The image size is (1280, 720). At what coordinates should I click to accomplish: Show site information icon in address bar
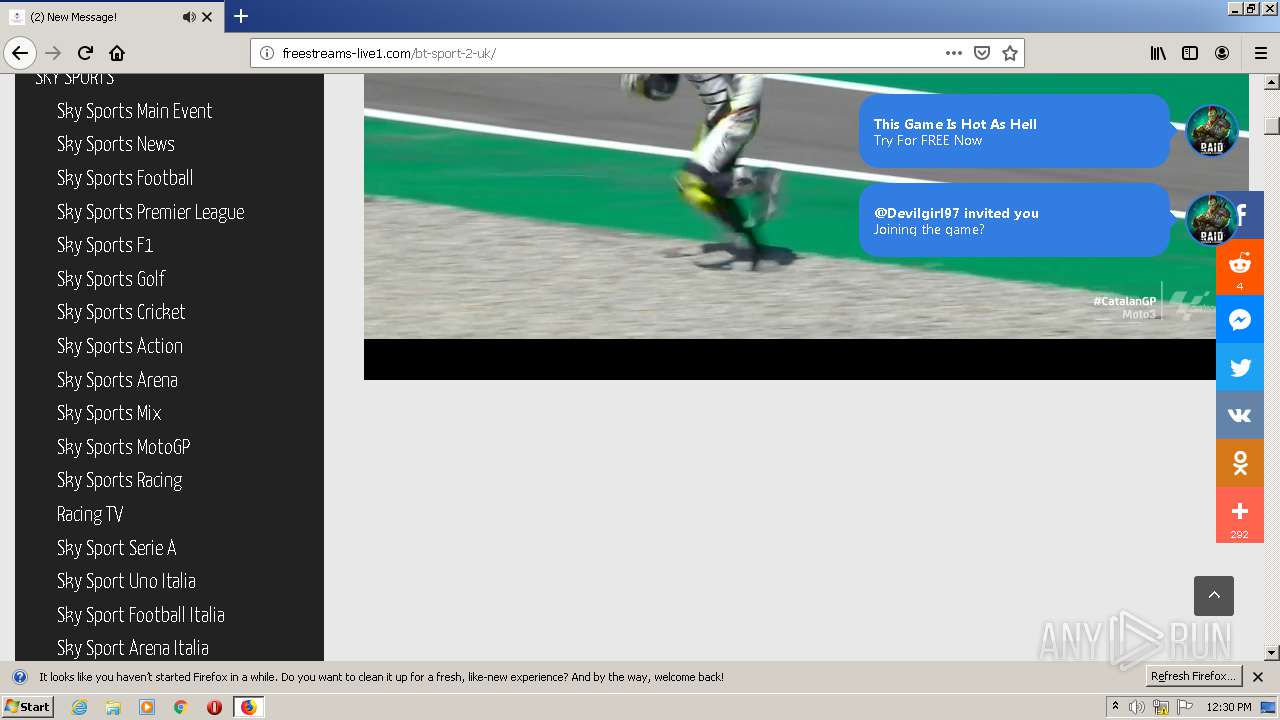pos(266,53)
